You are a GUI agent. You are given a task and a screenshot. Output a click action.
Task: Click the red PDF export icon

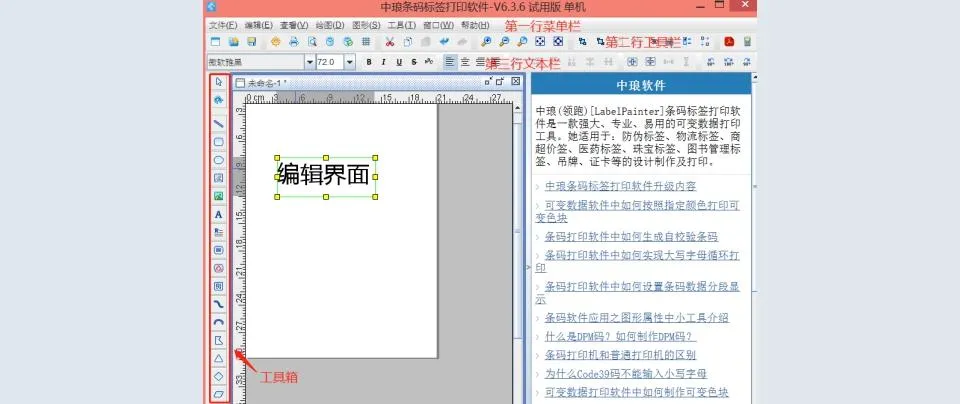pos(729,42)
